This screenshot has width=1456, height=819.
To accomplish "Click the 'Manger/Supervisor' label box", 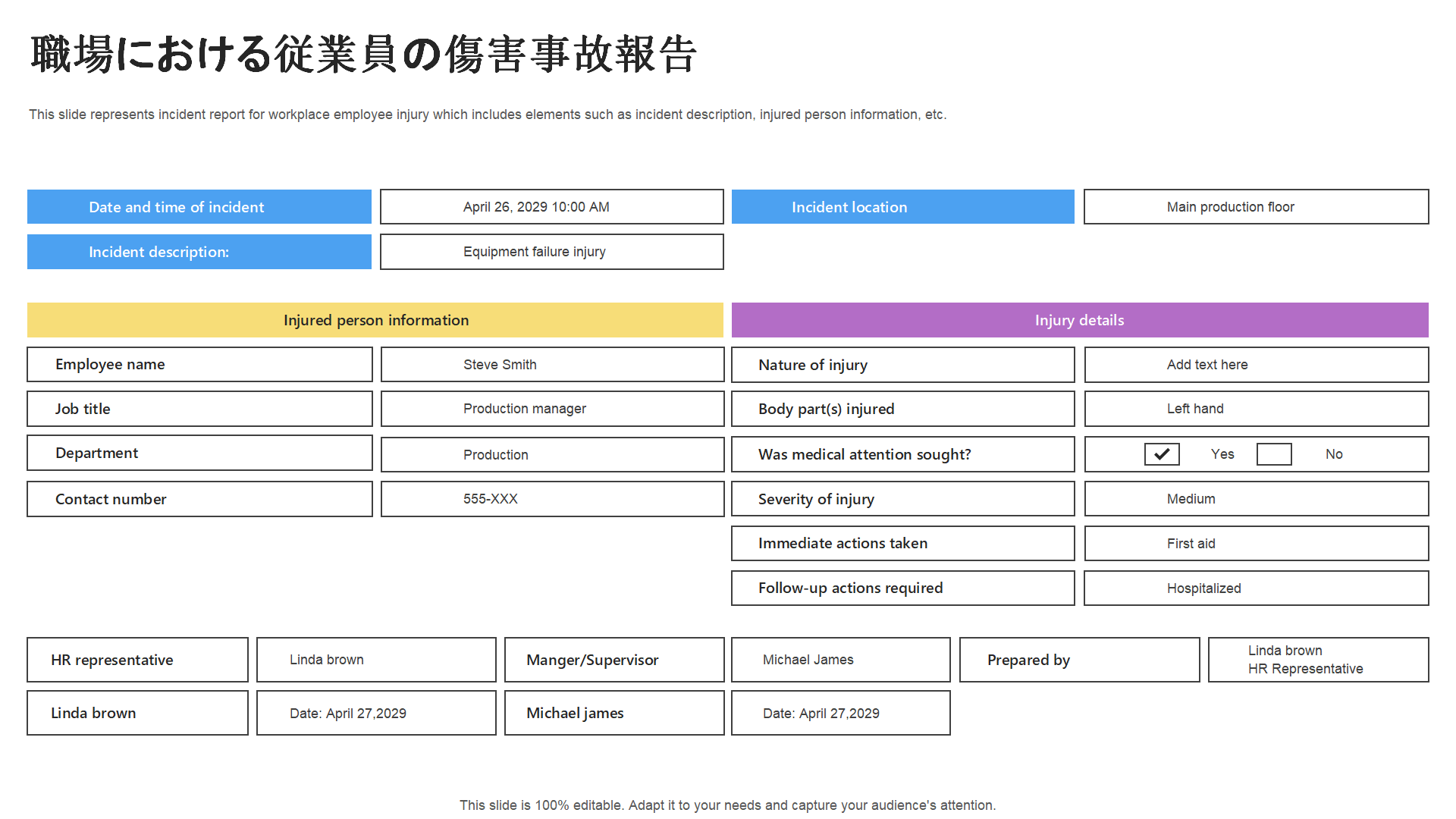I will point(614,660).
